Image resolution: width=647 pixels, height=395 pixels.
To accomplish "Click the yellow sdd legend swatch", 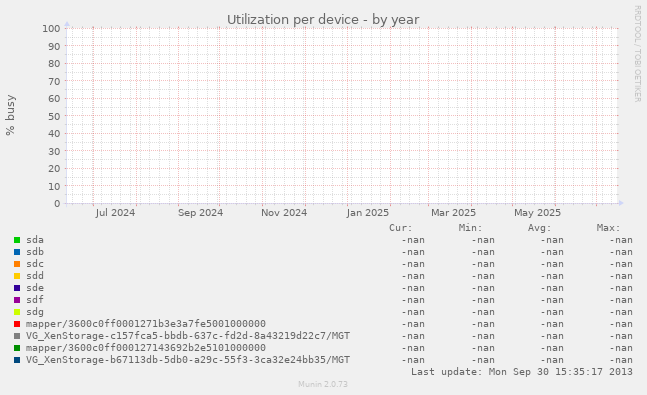I will tap(17, 276).
